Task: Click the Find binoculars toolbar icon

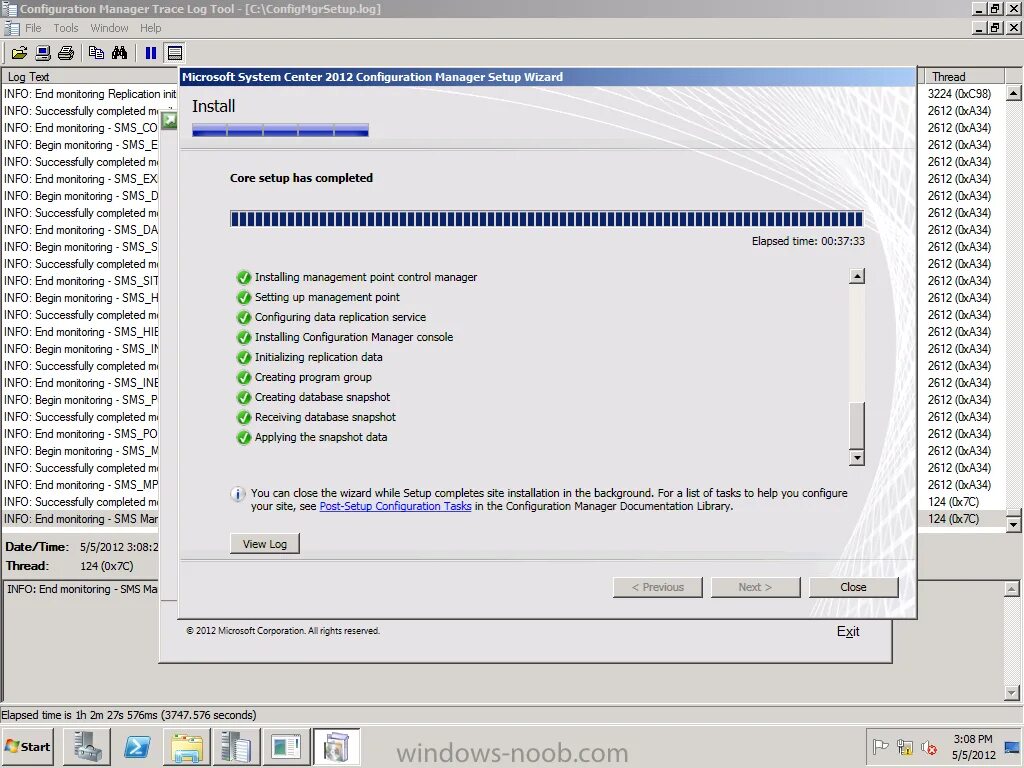Action: pos(120,53)
